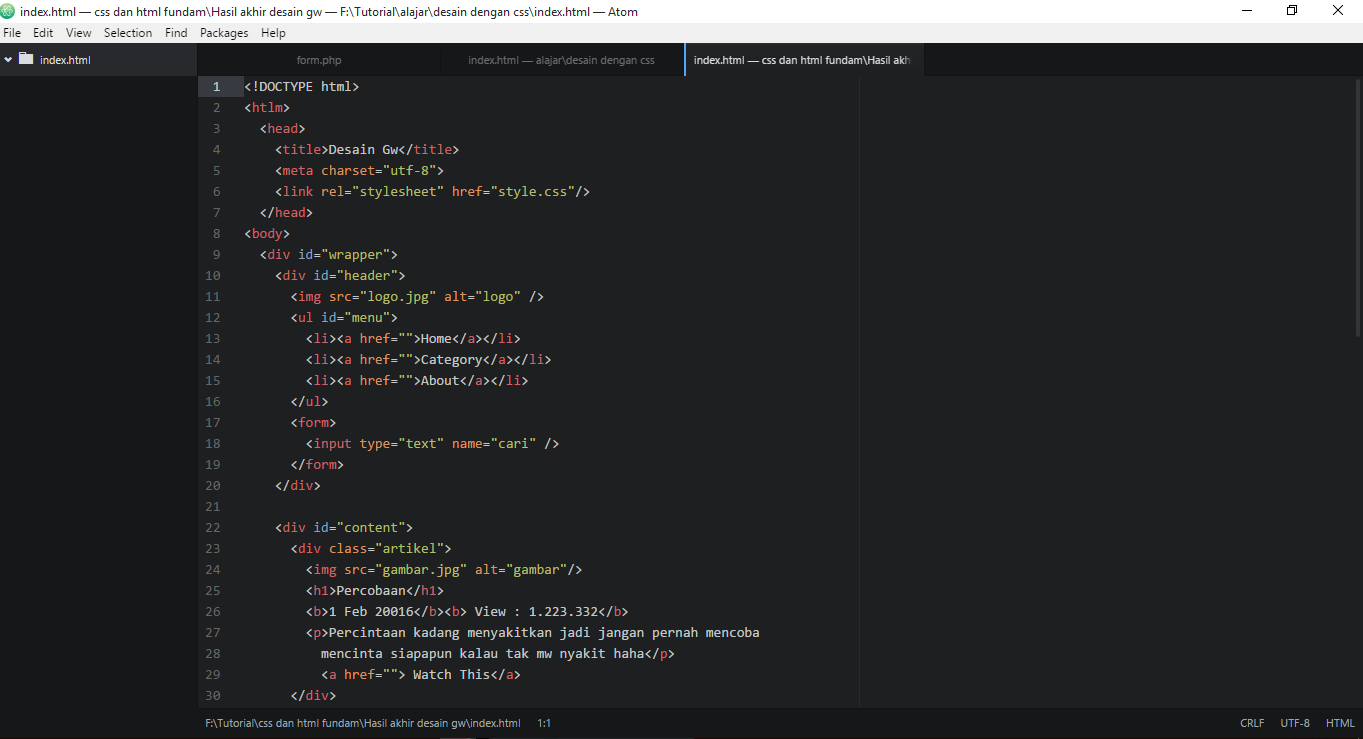Collapse the index.html item using its chevron
The height and width of the screenshot is (739, 1363).
point(7,59)
